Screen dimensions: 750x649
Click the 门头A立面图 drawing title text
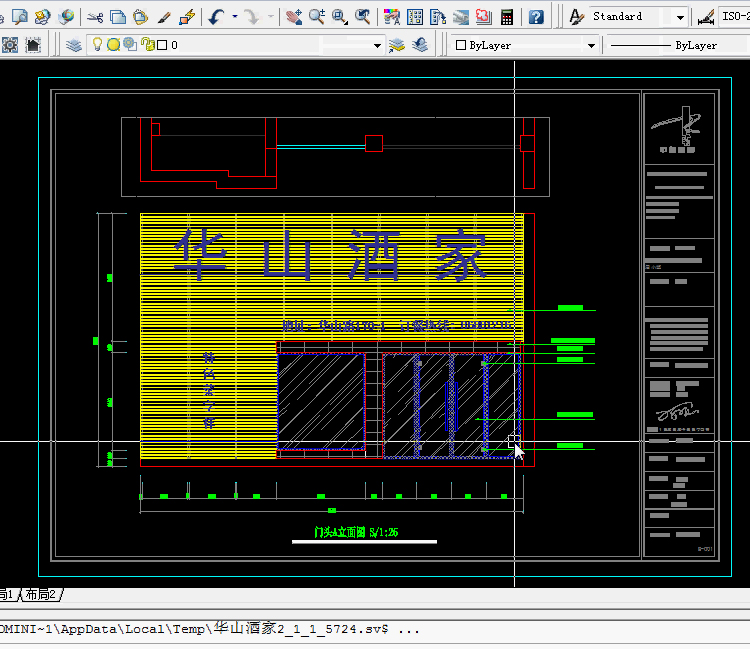click(356, 532)
